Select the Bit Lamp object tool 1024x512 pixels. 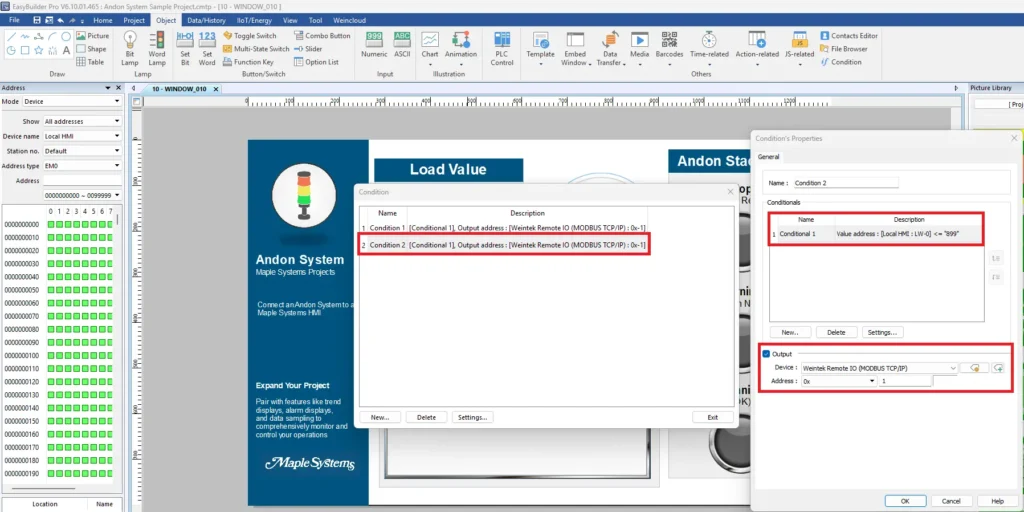pos(130,48)
